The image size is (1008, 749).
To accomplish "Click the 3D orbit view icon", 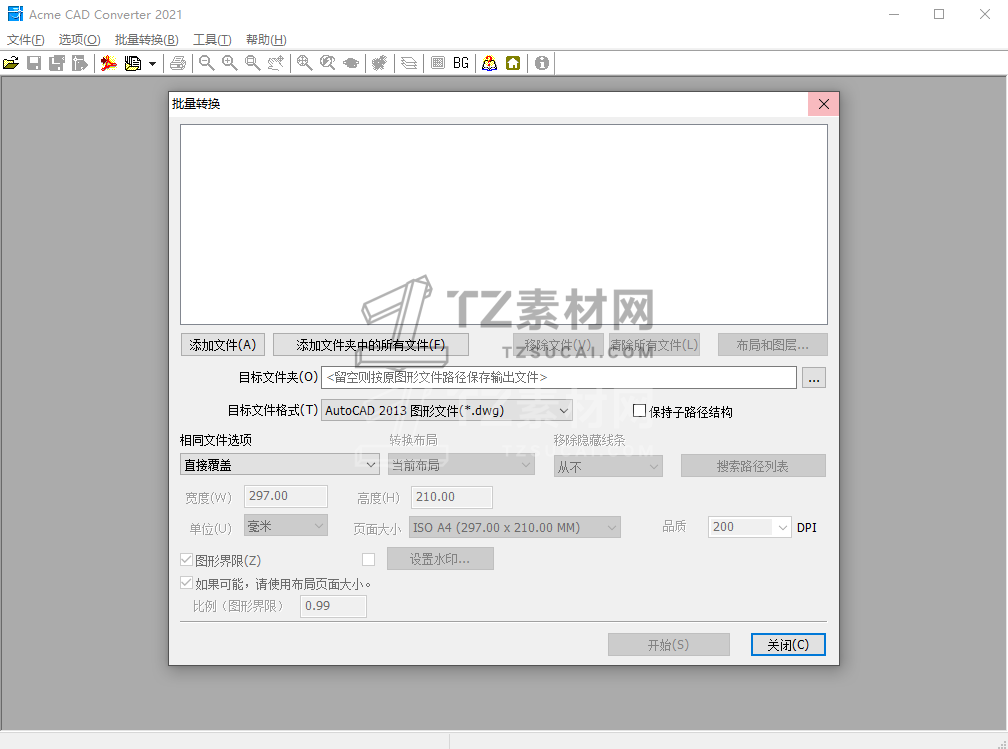I will pyautogui.click(x=351, y=63).
